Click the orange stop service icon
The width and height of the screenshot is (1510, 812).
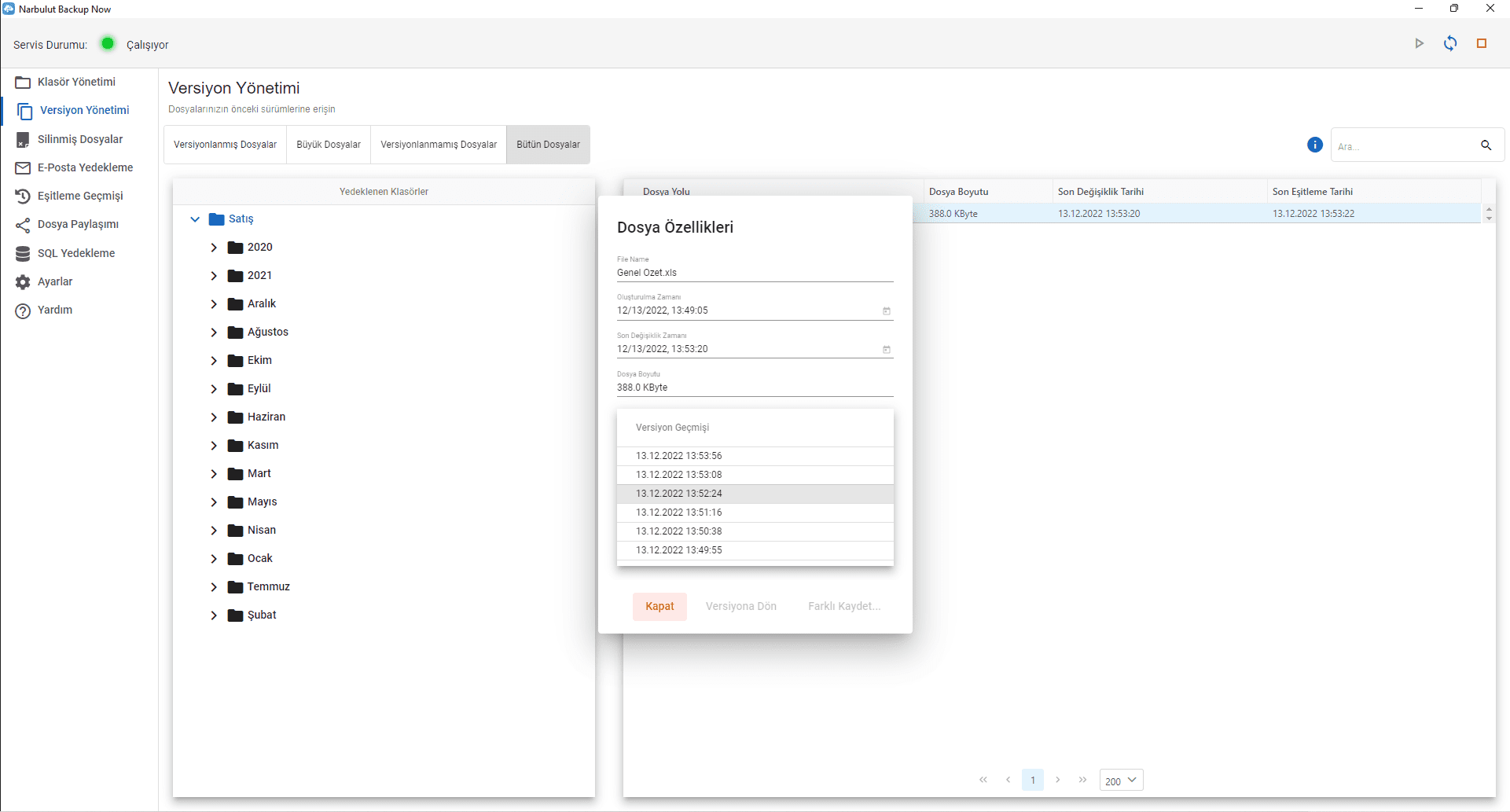1482,44
